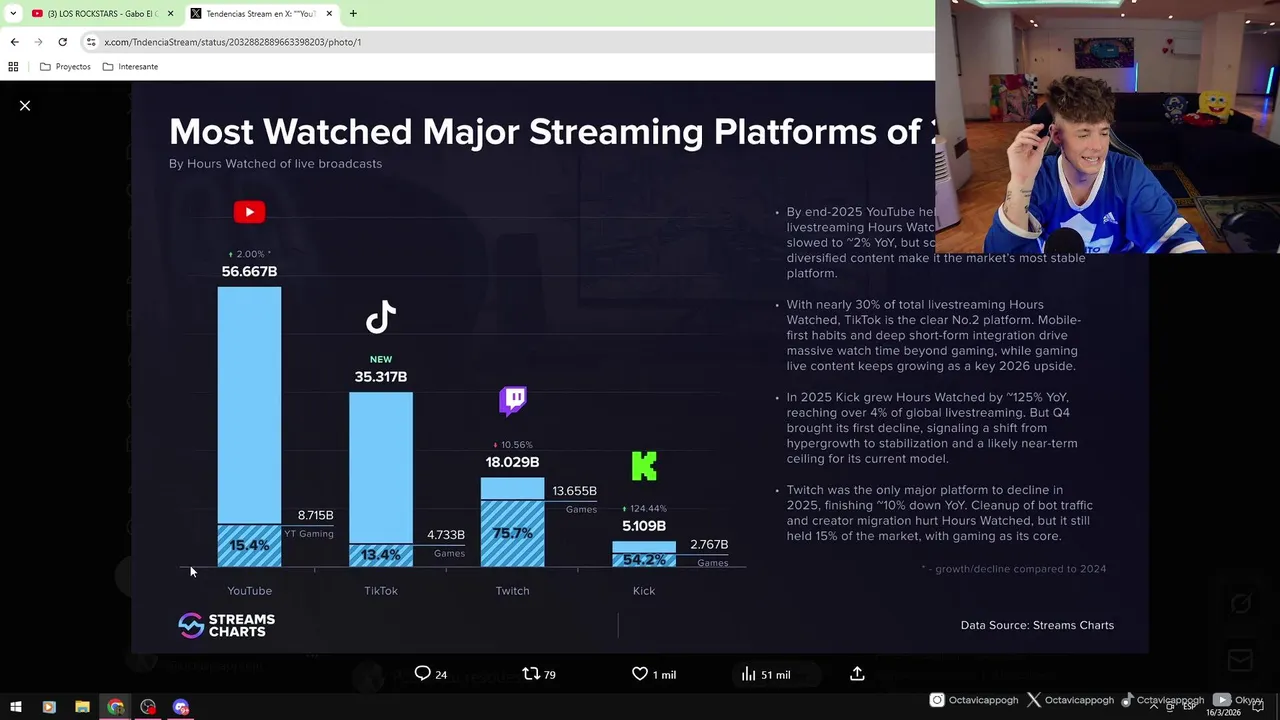Viewport: 1280px width, 720px height.
Task: Reload the page with the refresh icon
Action: pos(62,42)
